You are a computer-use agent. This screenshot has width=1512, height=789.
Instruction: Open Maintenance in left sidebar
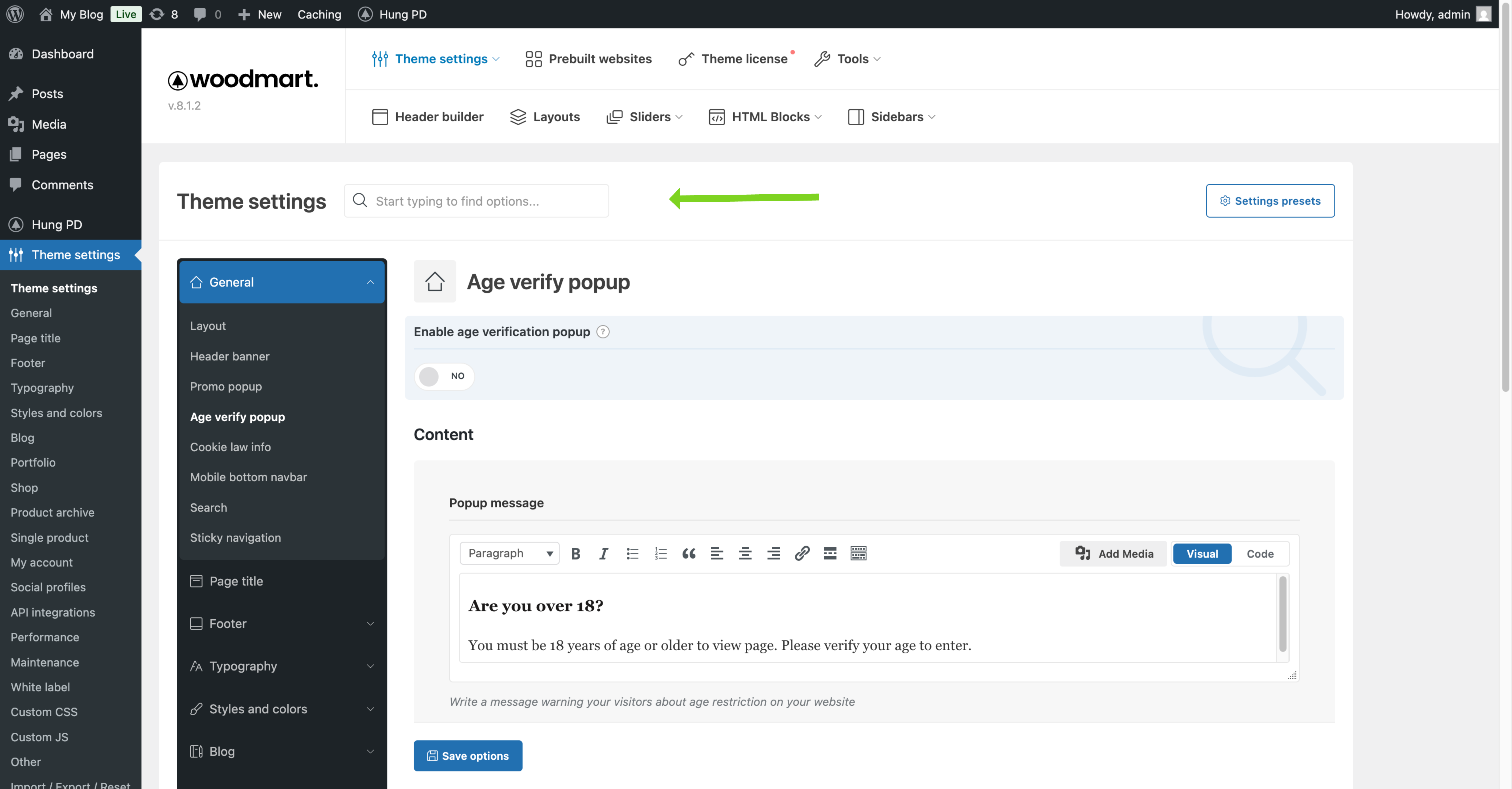point(45,662)
